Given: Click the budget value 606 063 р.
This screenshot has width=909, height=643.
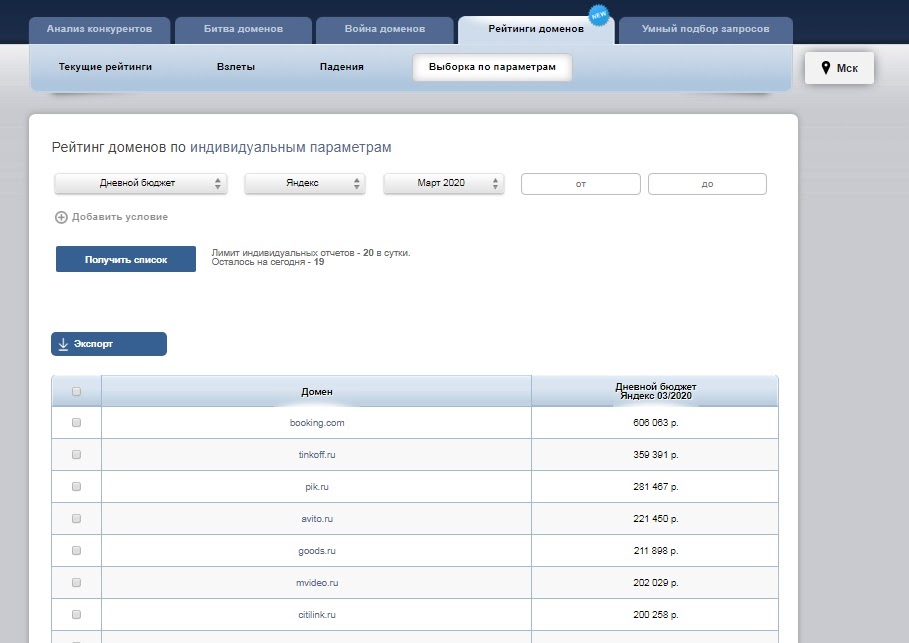Looking at the screenshot, I should [656, 423].
